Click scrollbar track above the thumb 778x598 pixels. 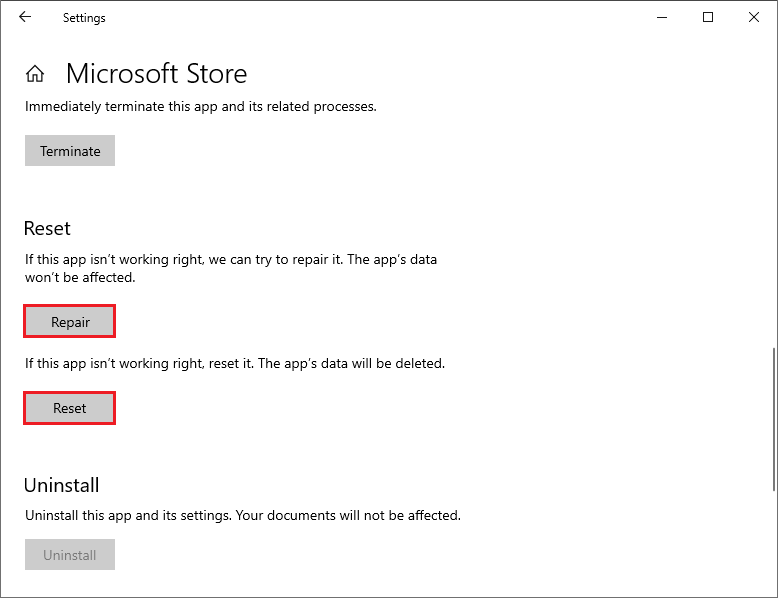click(x=773, y=200)
